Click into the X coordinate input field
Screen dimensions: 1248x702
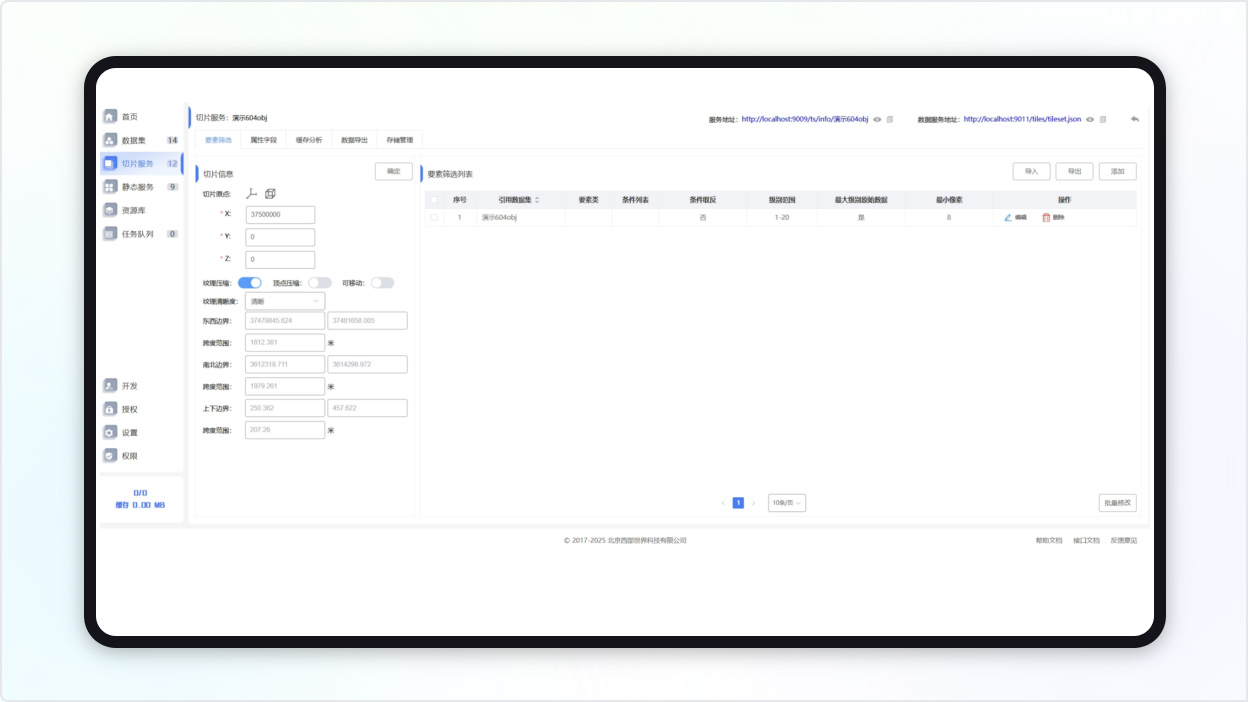click(280, 215)
